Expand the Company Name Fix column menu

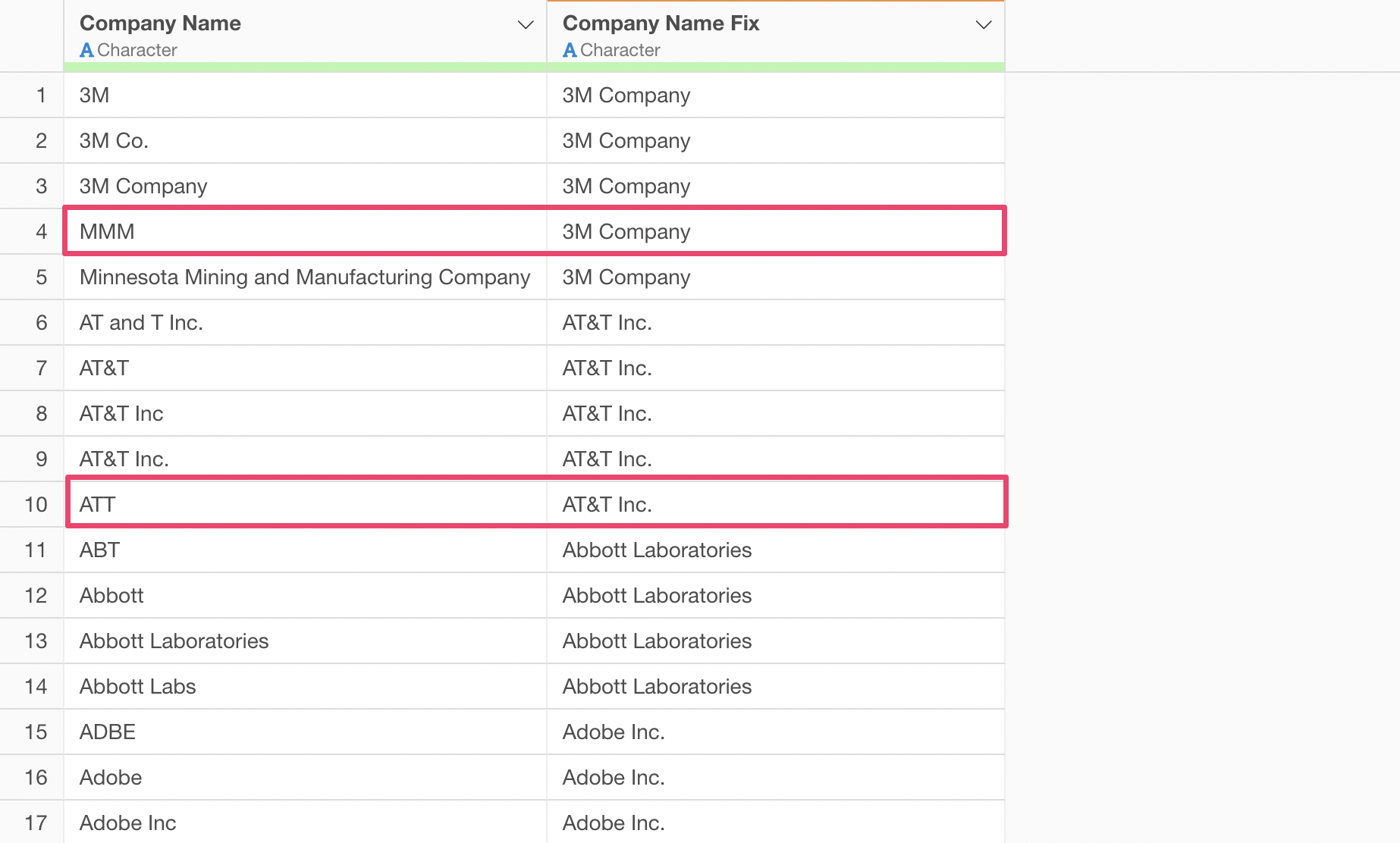pyautogui.click(x=983, y=25)
